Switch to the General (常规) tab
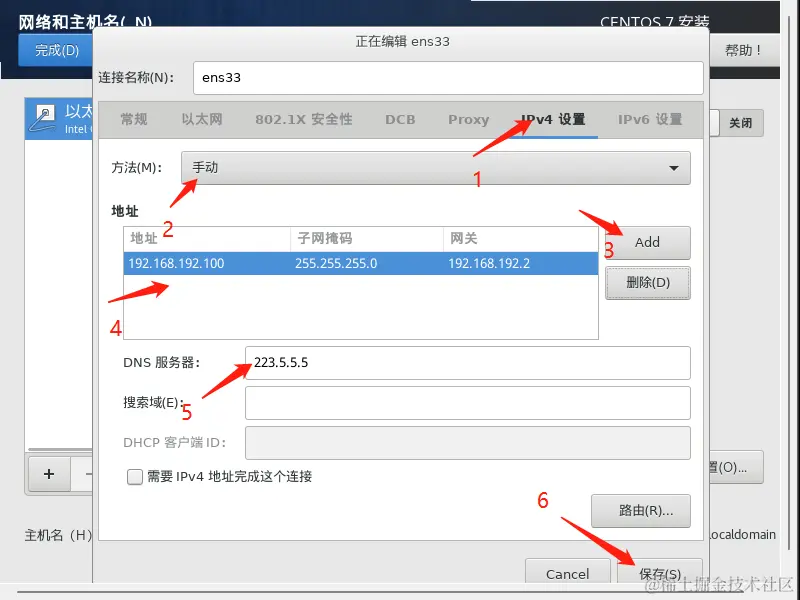800x600 pixels. (x=134, y=119)
